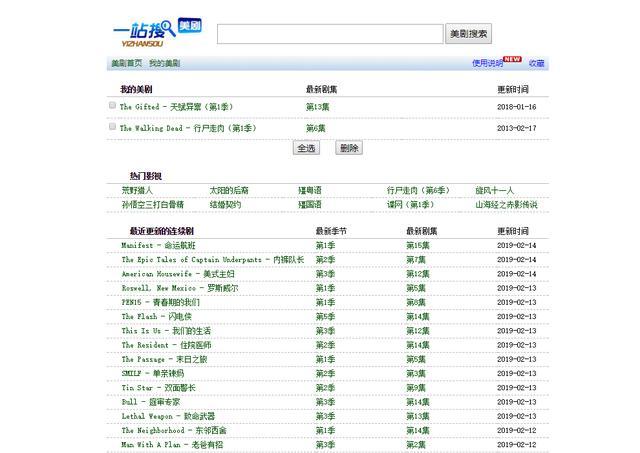640x453 pixels.
Task: Open the 我的美剧 nav item
Action: (x=164, y=63)
